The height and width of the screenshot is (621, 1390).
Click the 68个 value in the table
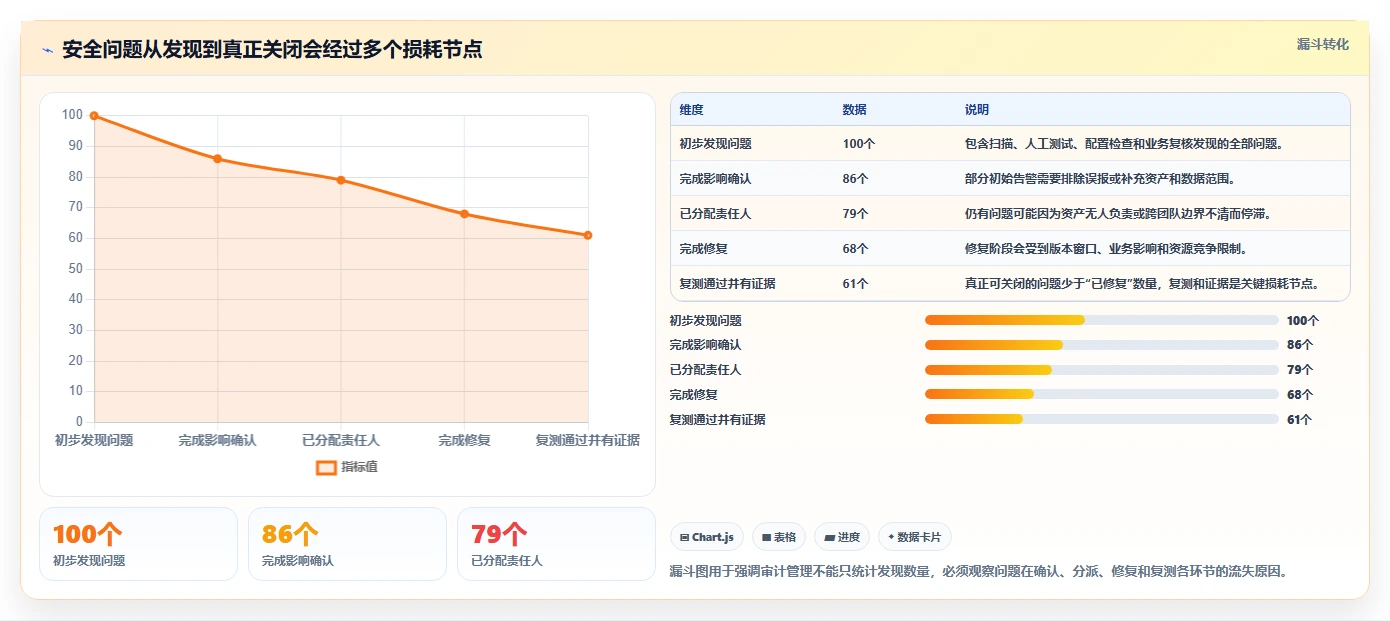point(856,249)
